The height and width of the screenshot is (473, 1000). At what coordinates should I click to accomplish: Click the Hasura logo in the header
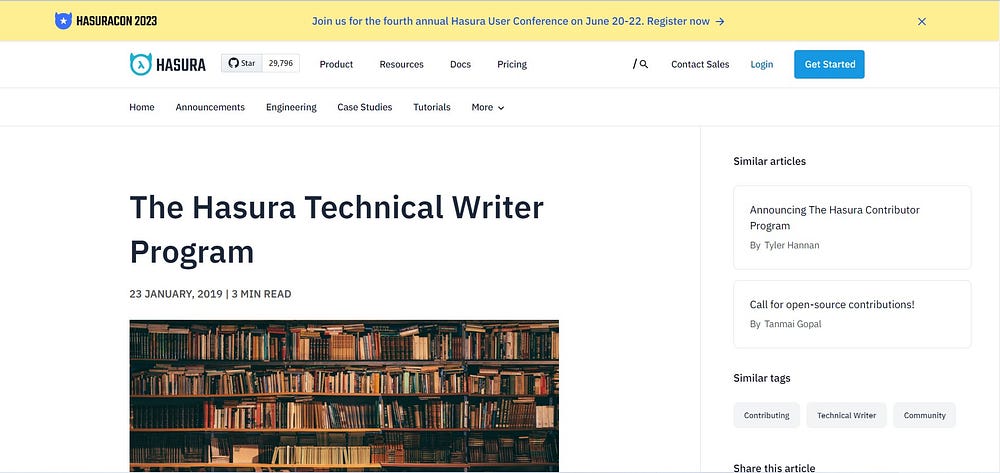click(168, 64)
